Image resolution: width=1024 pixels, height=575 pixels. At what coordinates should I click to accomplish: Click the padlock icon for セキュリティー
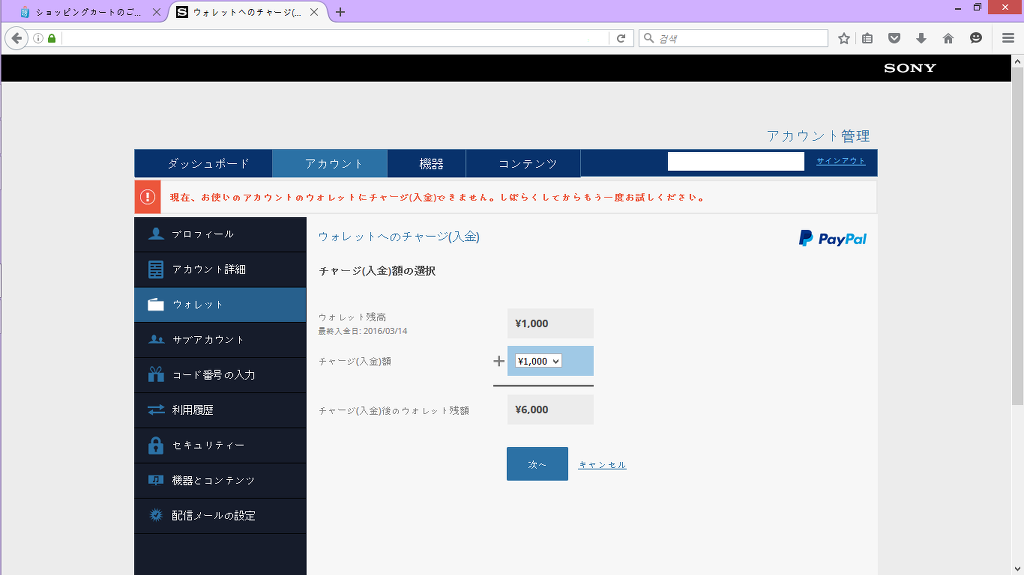(x=155, y=445)
